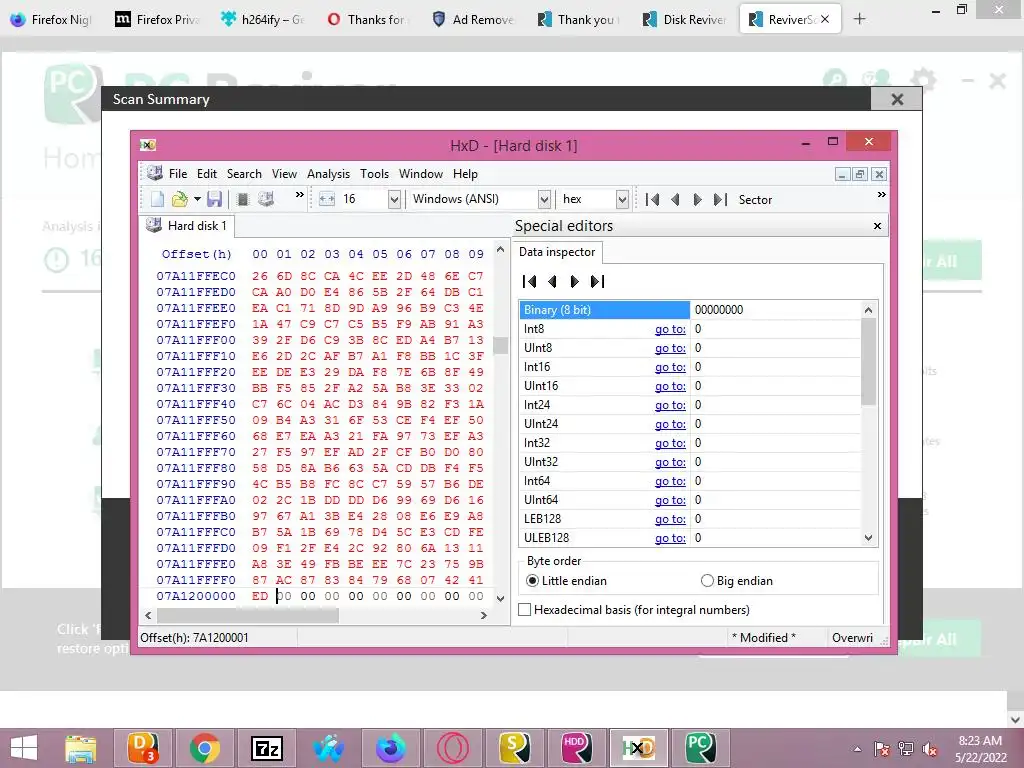1024x768 pixels.
Task: Data inspector: jump to first byte
Action: click(530, 281)
